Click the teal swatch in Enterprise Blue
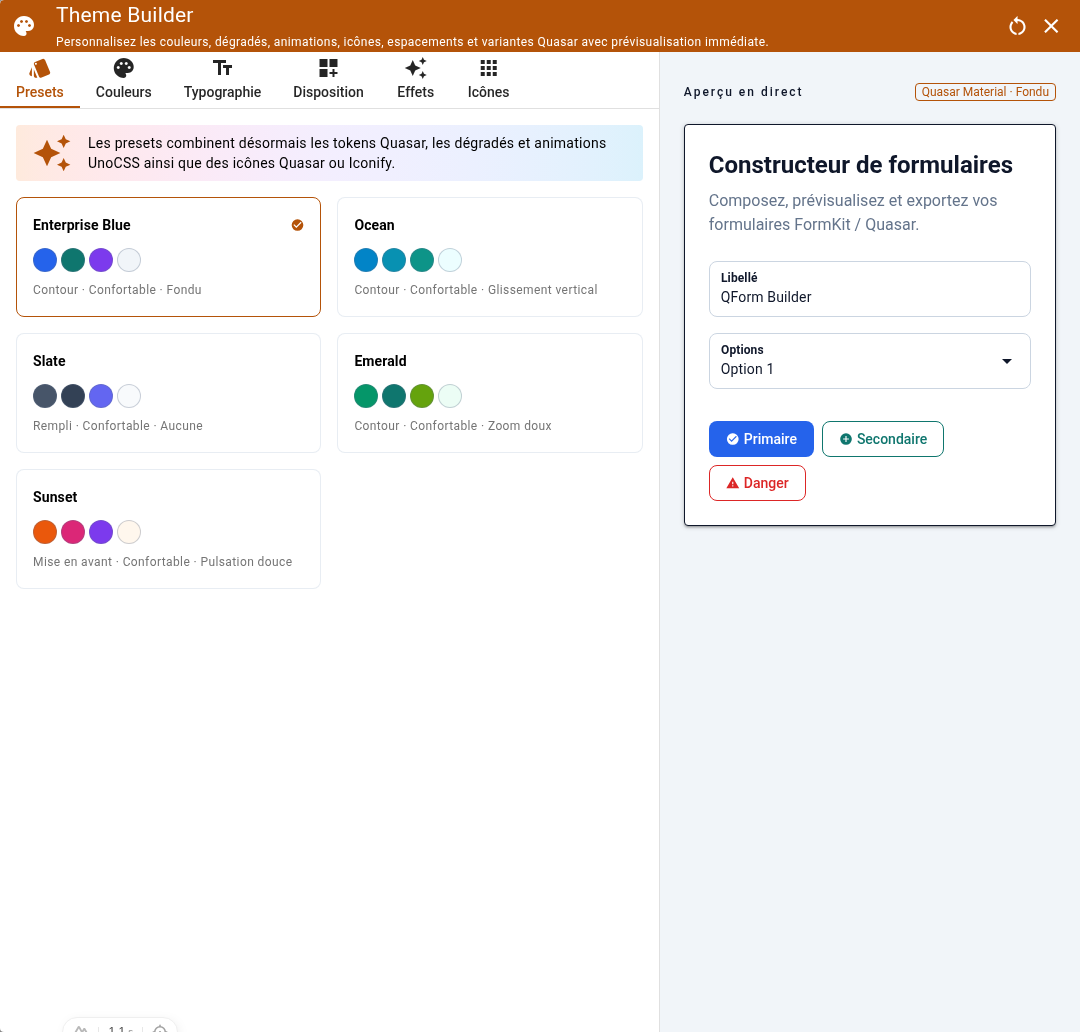Screen dimensions: 1080x1032 point(73,260)
